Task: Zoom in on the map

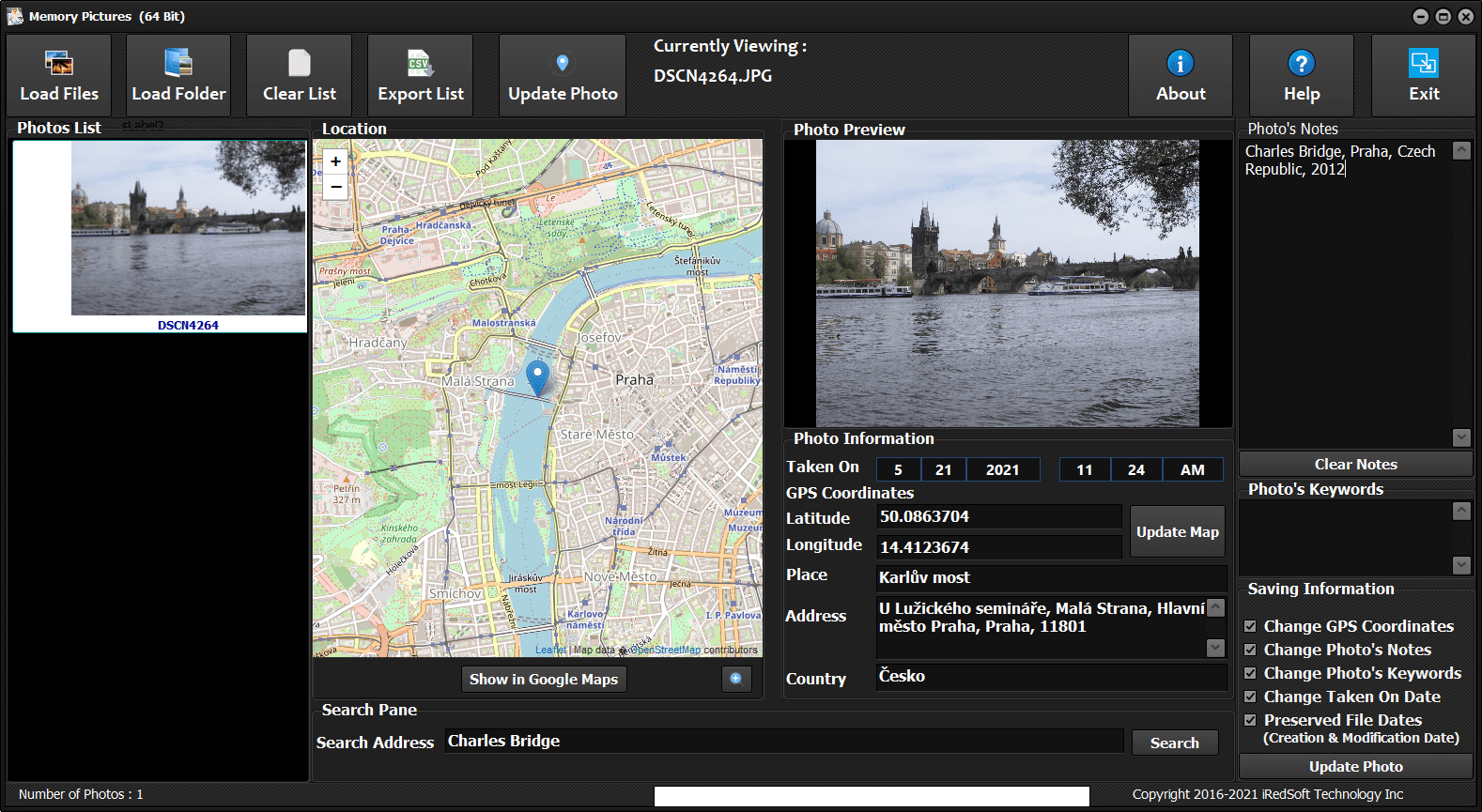Action: coord(335,161)
